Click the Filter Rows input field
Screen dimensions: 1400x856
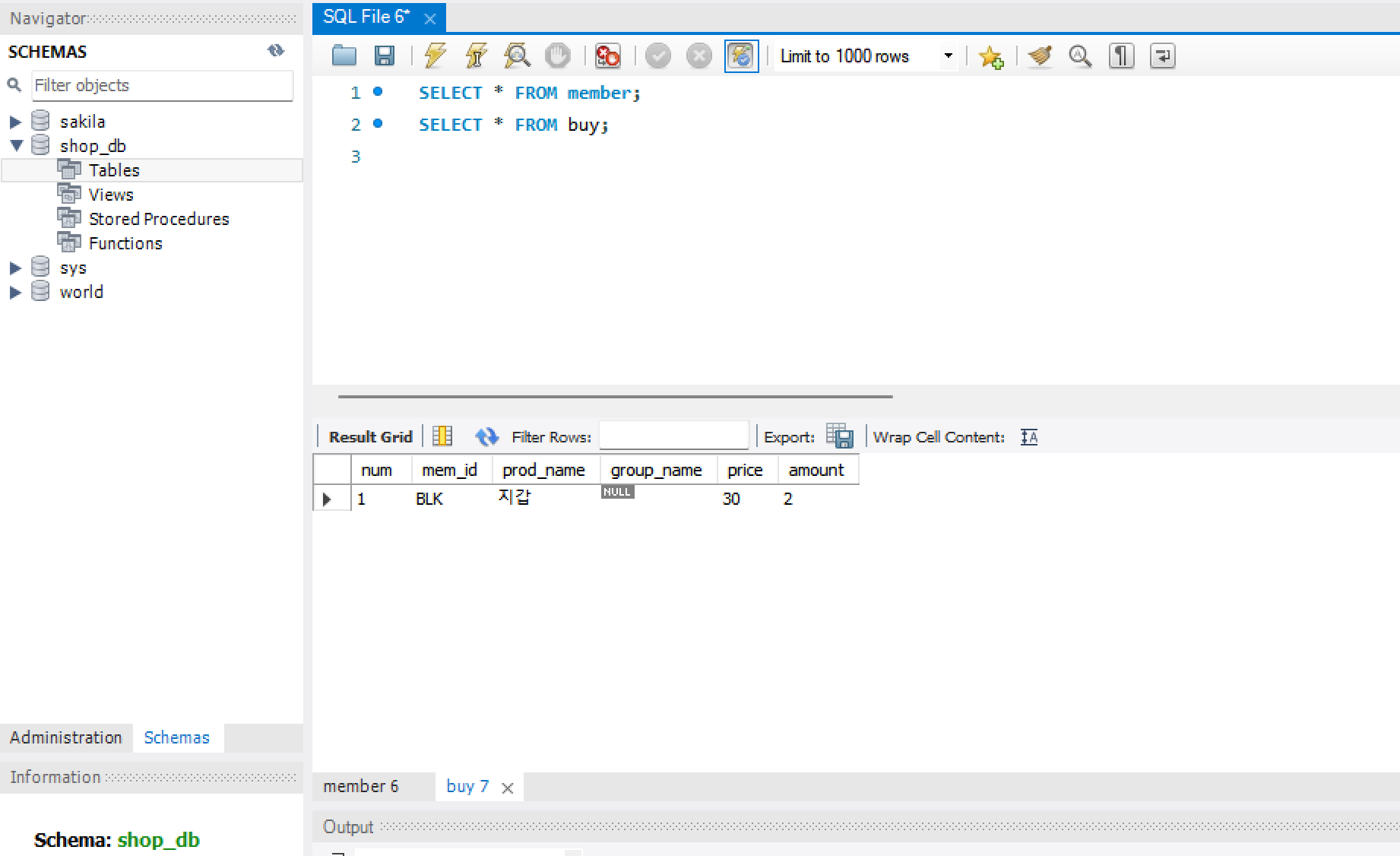pyautogui.click(x=673, y=435)
